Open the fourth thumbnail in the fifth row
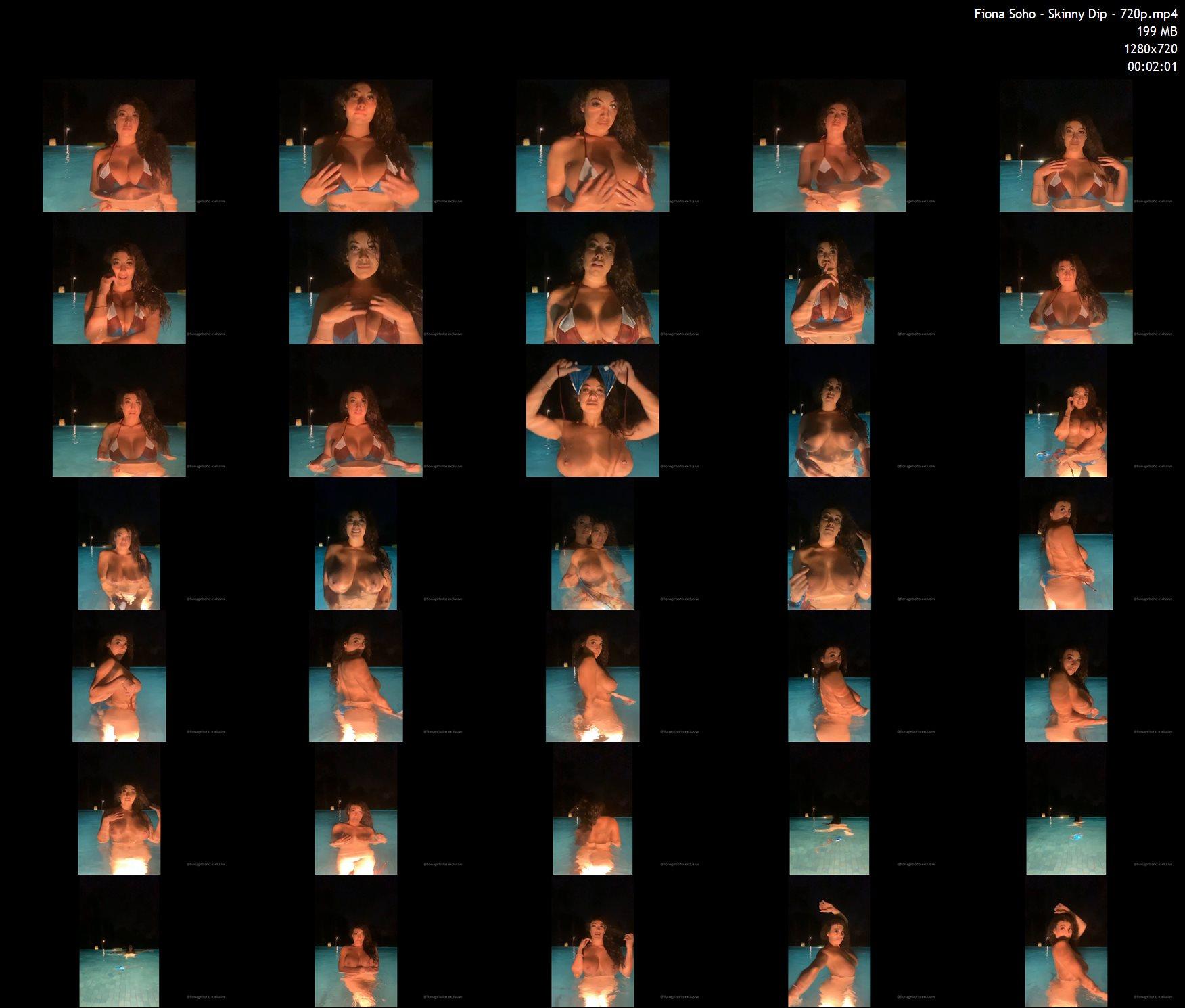Viewport: 1185px width, 1008px height. [x=829, y=676]
